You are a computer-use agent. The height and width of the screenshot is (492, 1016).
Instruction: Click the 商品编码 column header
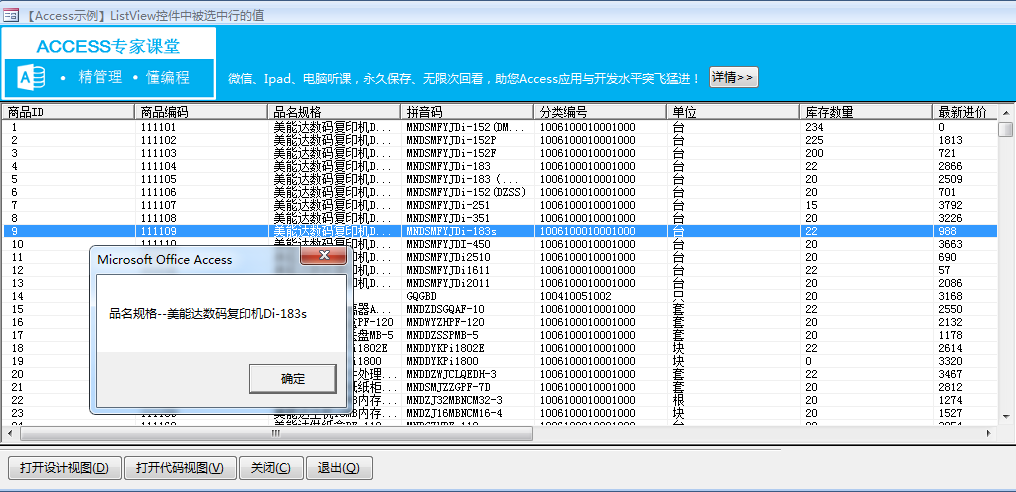pyautogui.click(x=201, y=112)
